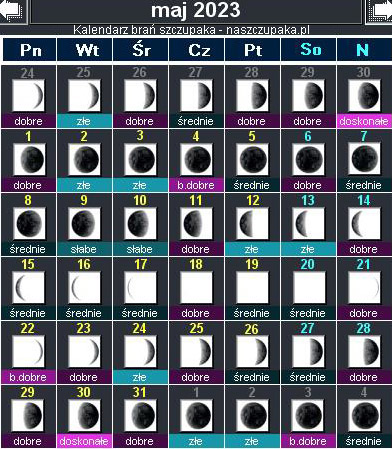Select the moon icon for April 30

coord(364,95)
